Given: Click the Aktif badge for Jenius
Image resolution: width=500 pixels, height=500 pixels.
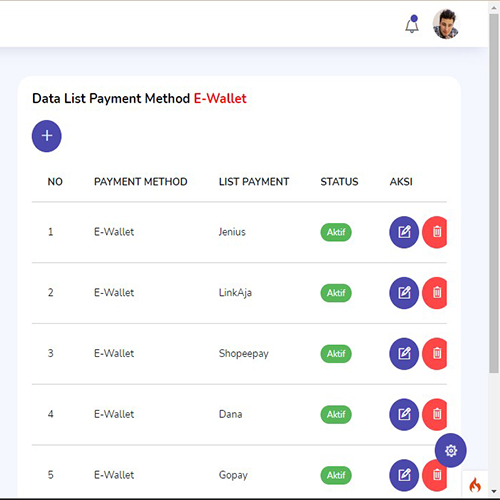Looking at the screenshot, I should coord(336,232).
